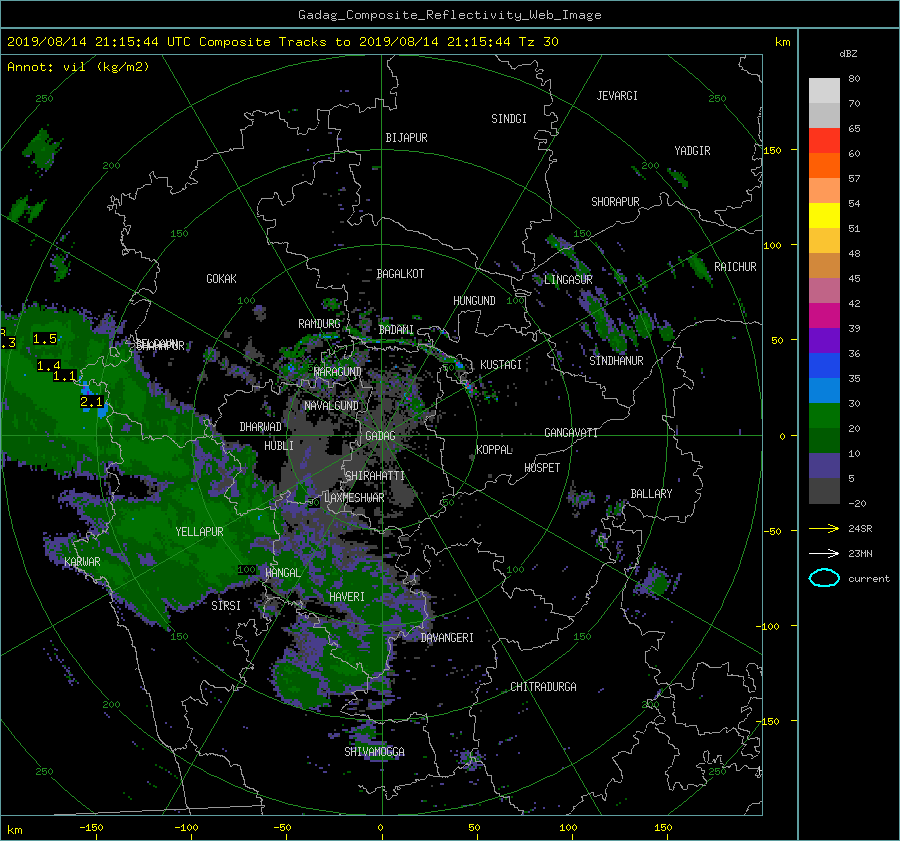Viewport: 900px width, 841px height.
Task: Click the HANGAL city label
Action: pos(282,573)
